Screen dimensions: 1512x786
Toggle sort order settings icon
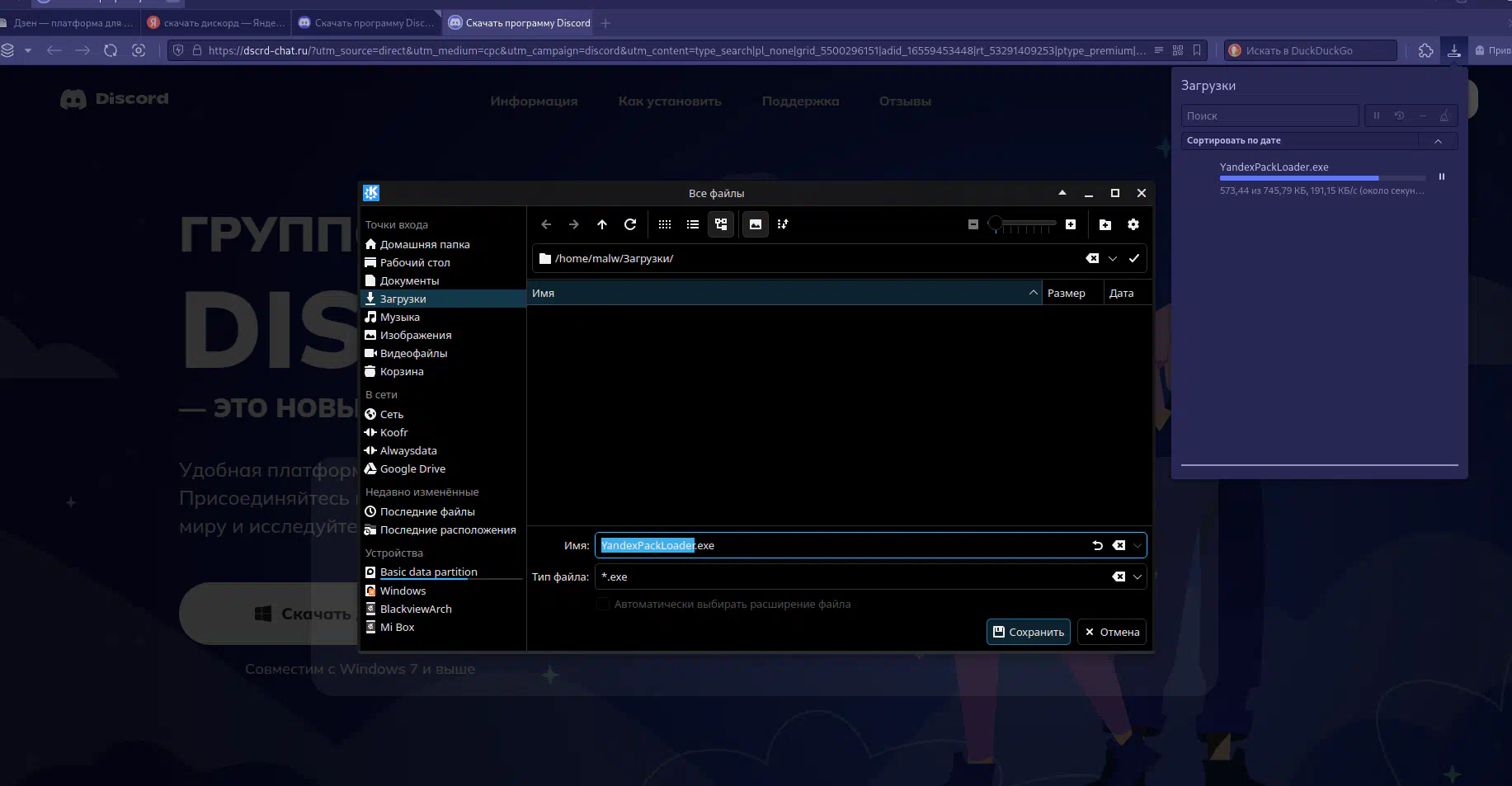[x=782, y=224]
